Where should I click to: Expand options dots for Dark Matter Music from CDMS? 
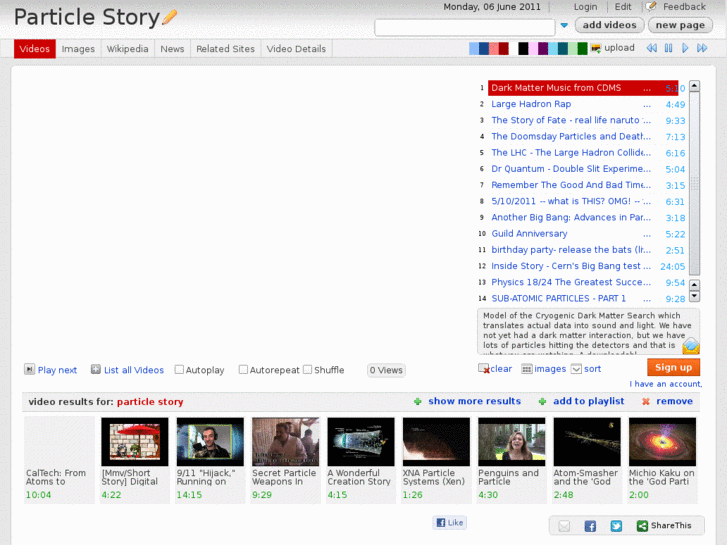[x=647, y=90]
